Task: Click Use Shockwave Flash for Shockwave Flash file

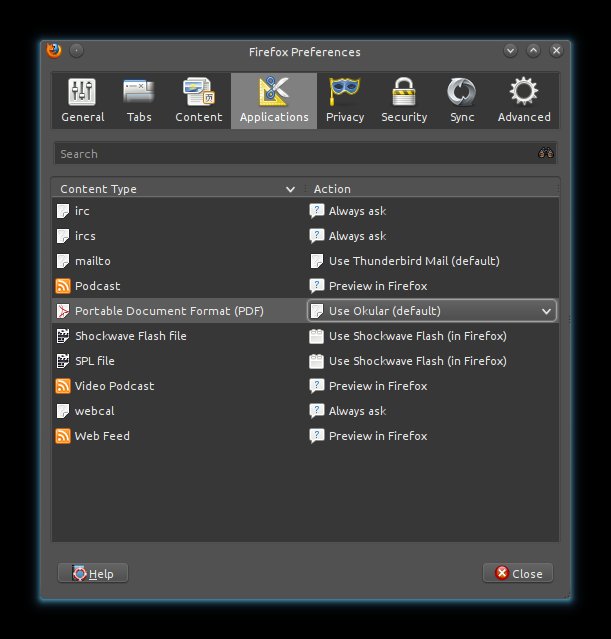Action: 418,336
